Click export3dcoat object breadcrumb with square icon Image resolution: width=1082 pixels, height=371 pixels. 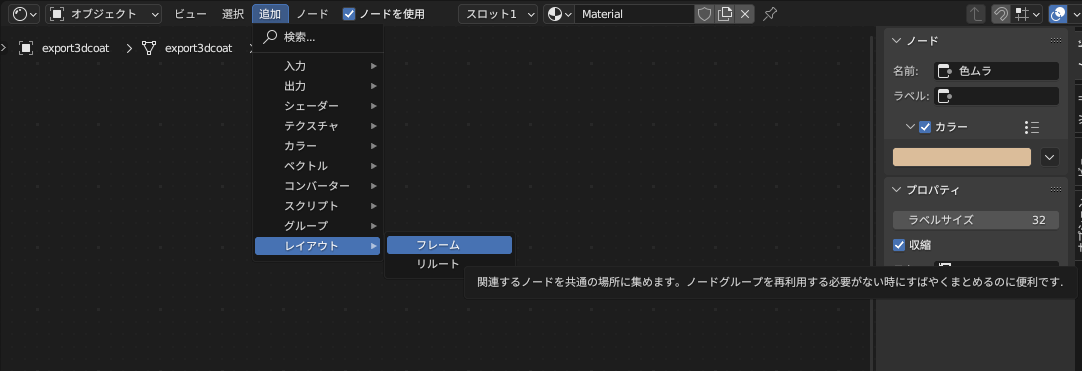pos(64,48)
